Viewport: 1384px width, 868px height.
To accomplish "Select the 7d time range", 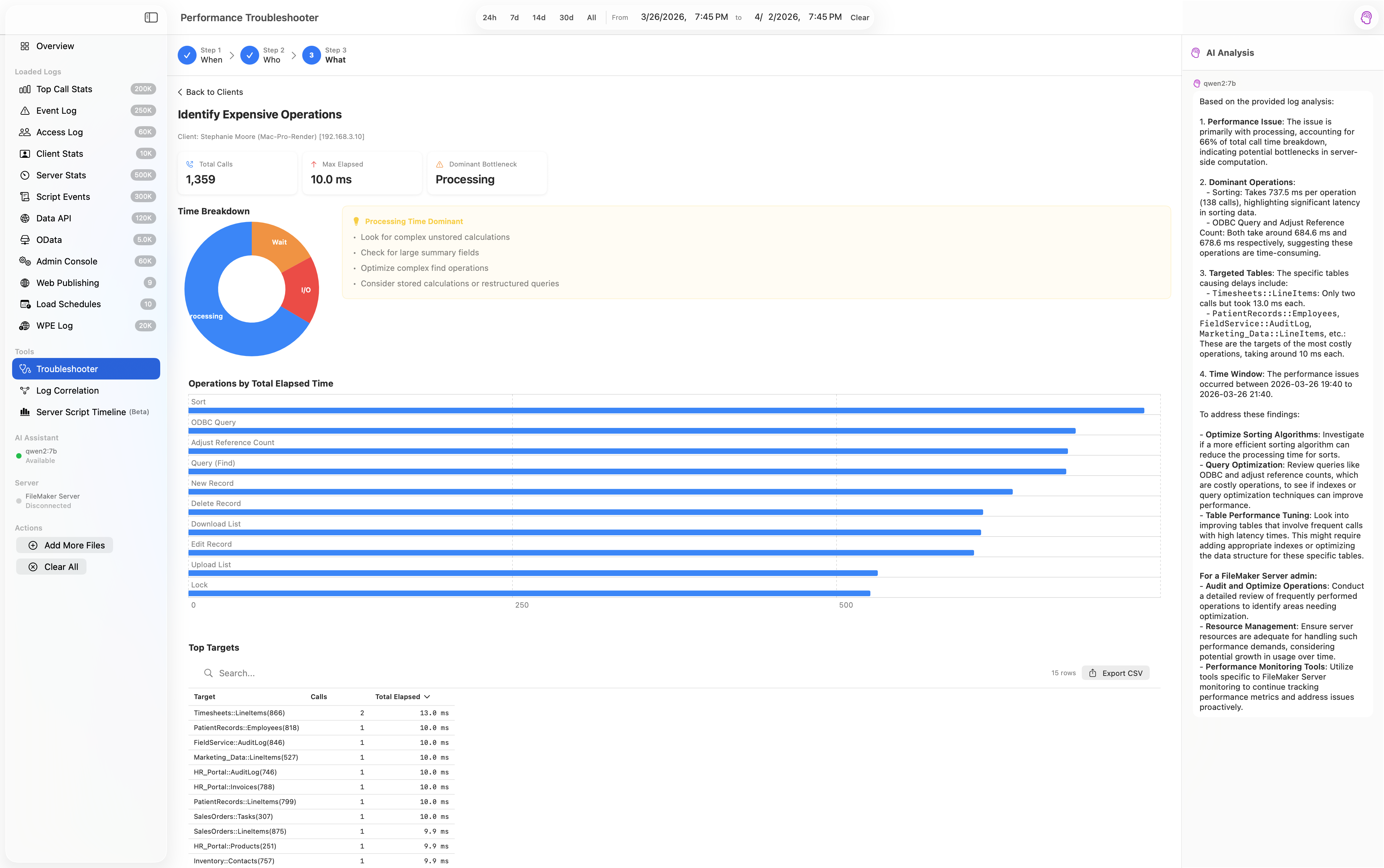I will tap(514, 18).
